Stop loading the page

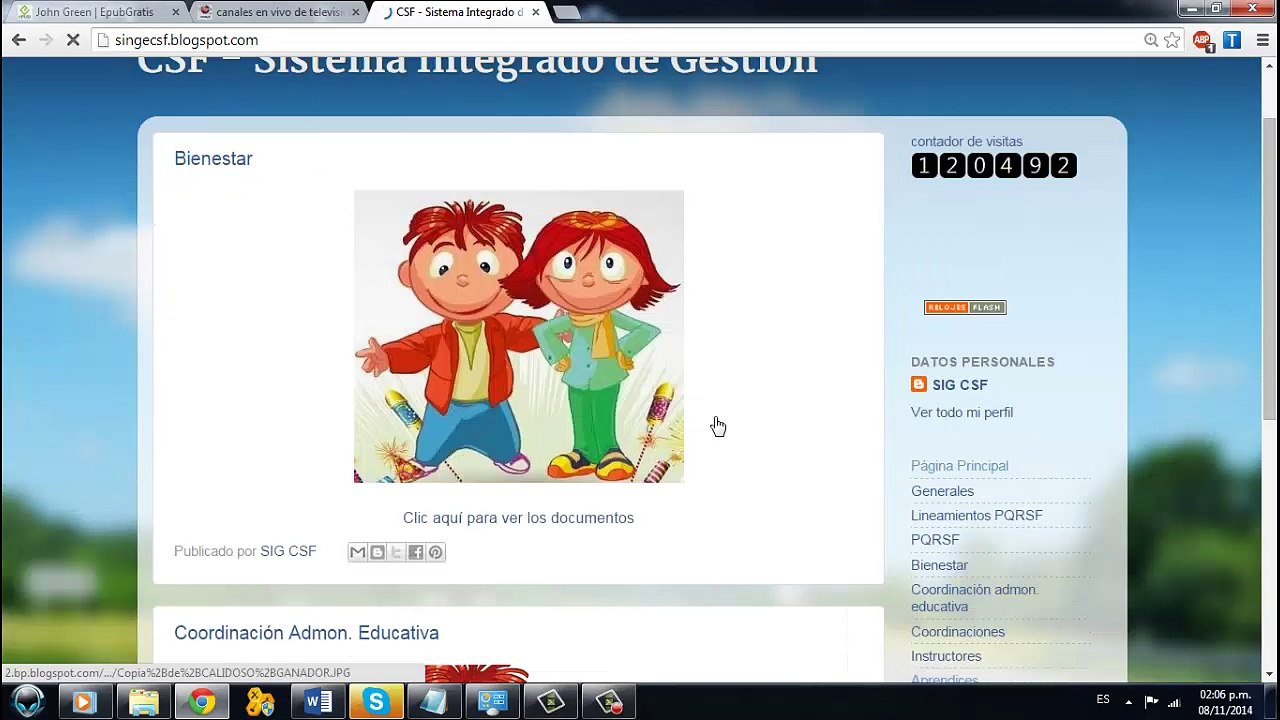[74, 40]
